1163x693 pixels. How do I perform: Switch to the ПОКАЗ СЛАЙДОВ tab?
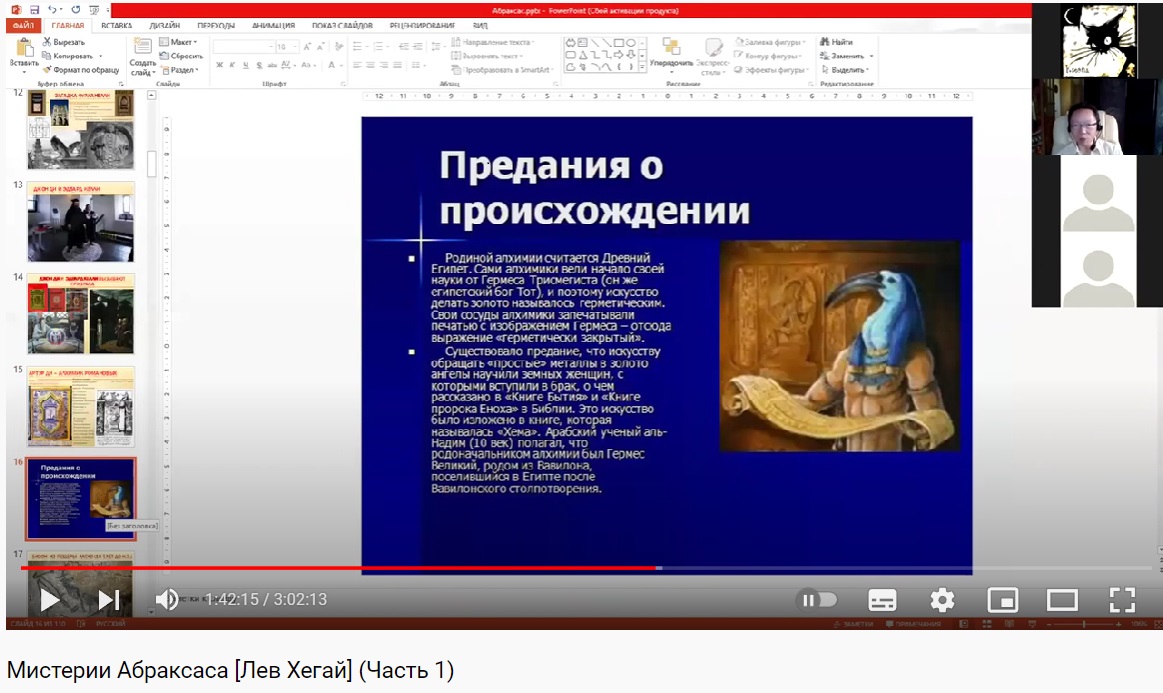coord(342,25)
